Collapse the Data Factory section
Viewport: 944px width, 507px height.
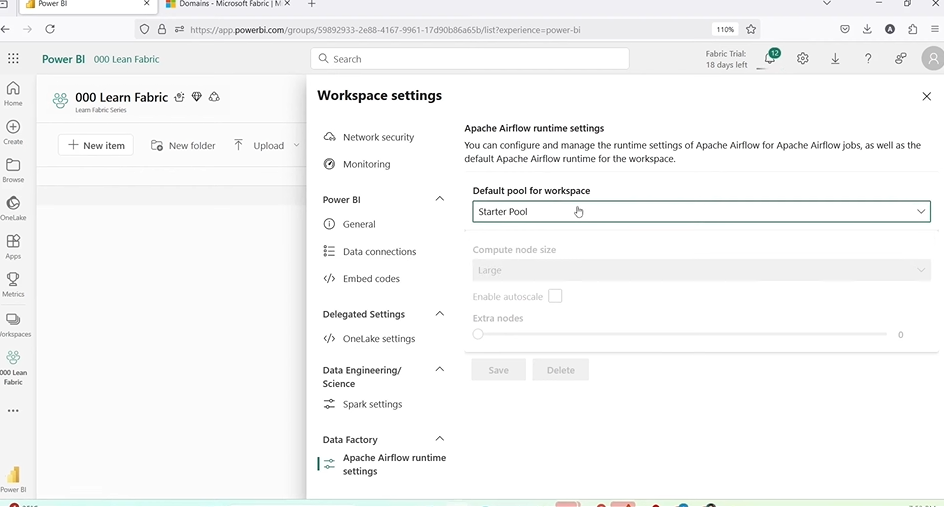(439, 438)
